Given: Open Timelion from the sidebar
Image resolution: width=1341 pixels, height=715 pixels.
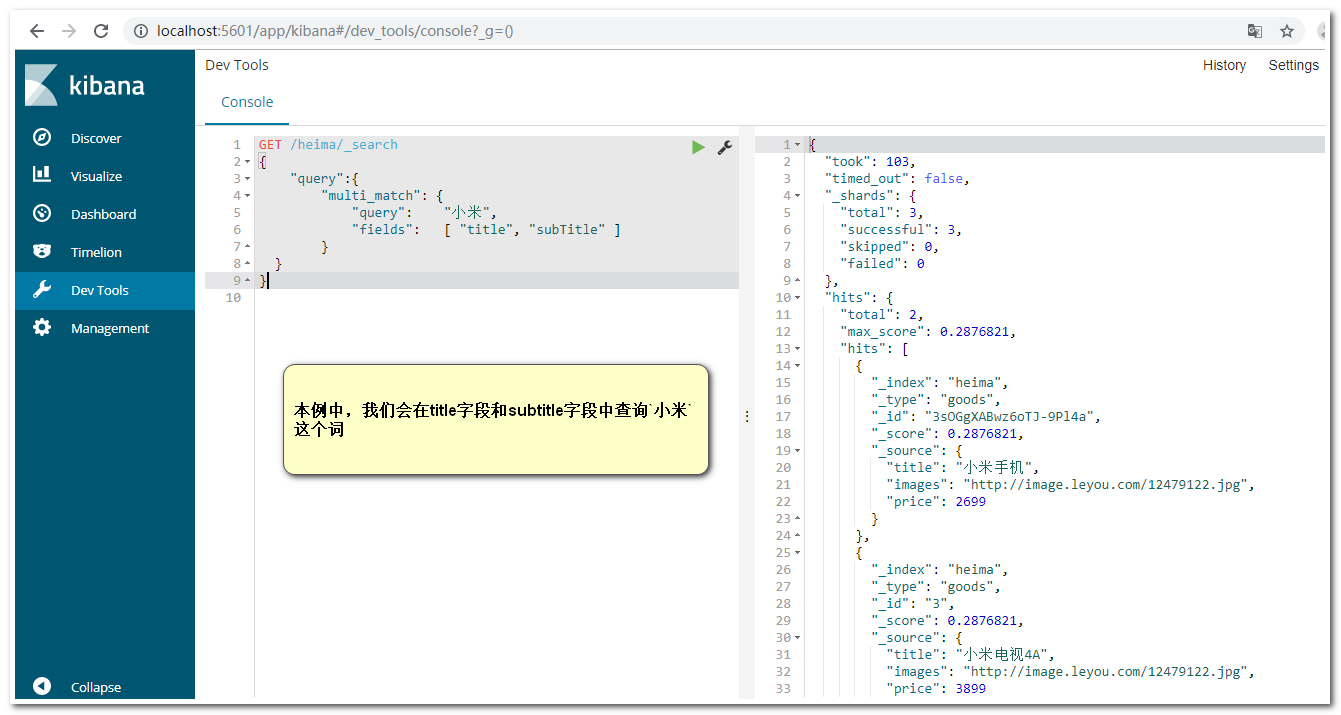Looking at the screenshot, I should pos(96,252).
